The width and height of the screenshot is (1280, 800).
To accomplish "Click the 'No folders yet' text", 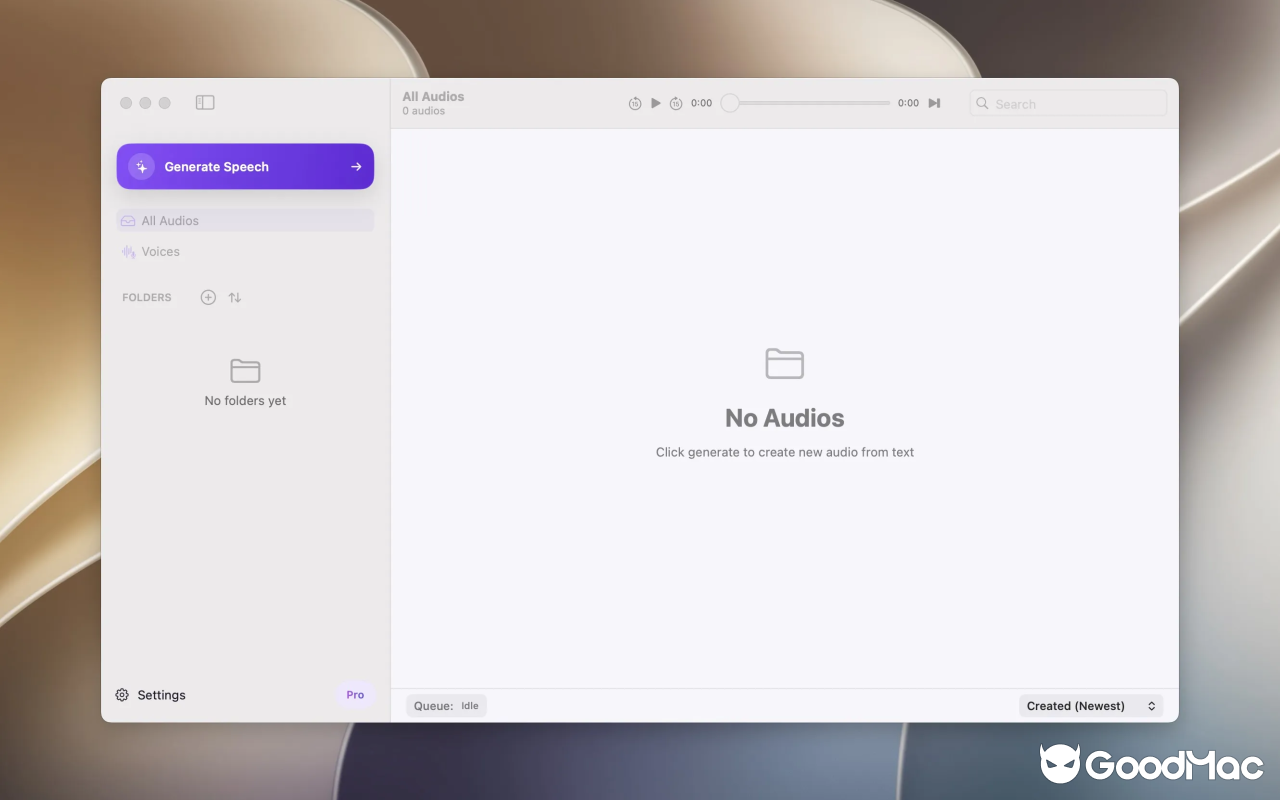I will pos(245,401).
